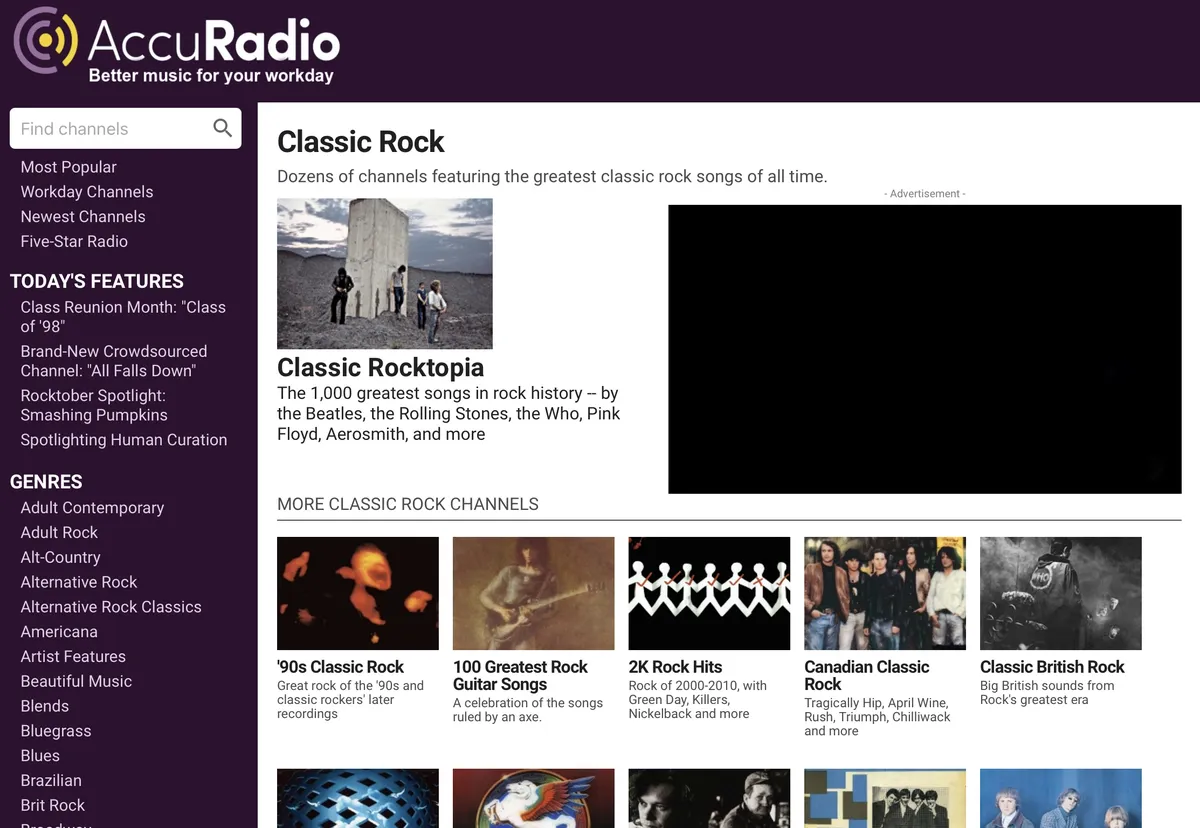
Task: Open Rocktober Spotlight: Smashing Pumpkins
Action: (x=94, y=405)
